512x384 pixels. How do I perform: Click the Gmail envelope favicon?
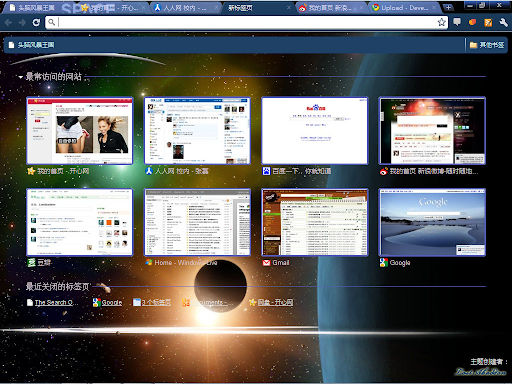(266, 263)
